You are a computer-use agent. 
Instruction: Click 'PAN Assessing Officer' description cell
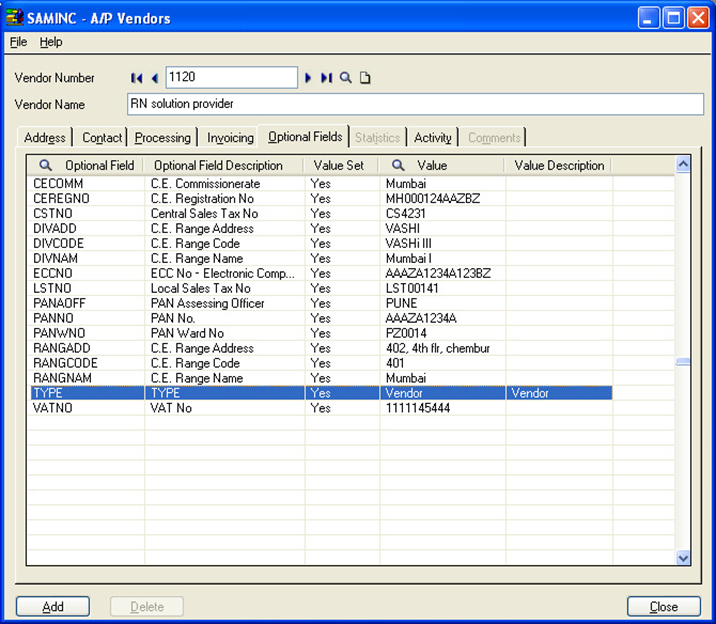click(225, 303)
